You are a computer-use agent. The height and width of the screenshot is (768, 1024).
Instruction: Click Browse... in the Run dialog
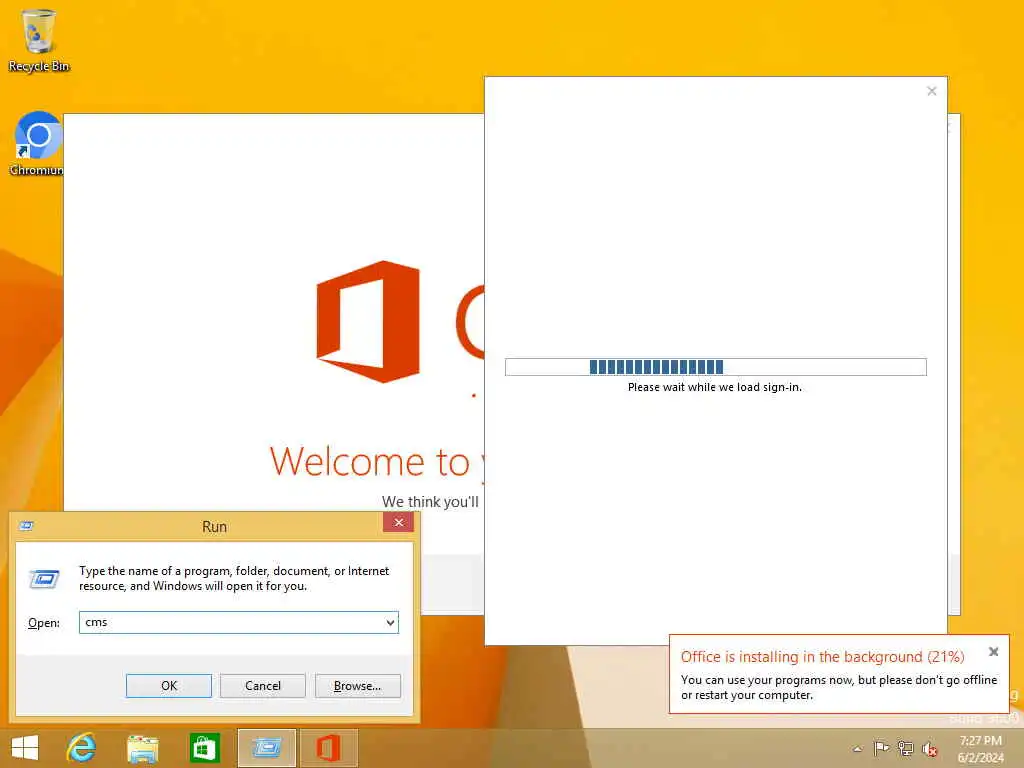[357, 686]
